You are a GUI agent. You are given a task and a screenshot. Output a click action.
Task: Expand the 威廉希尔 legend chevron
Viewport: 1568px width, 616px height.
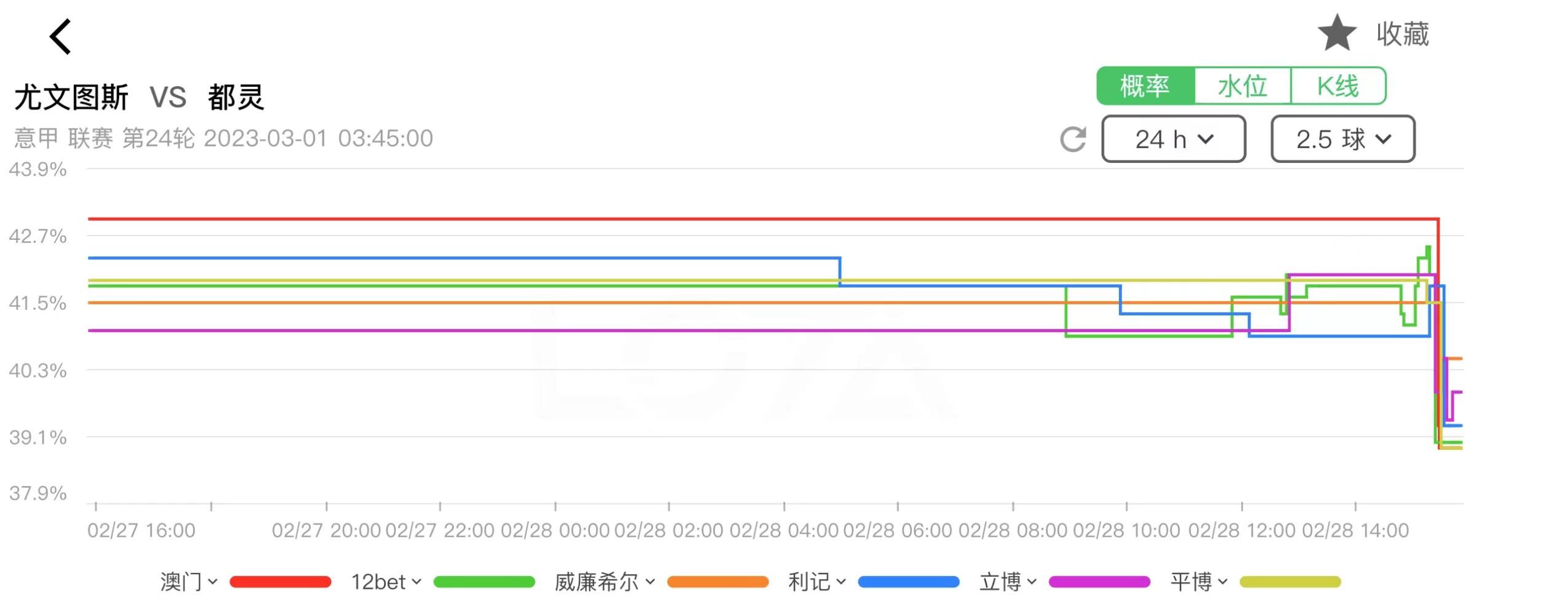(x=650, y=581)
